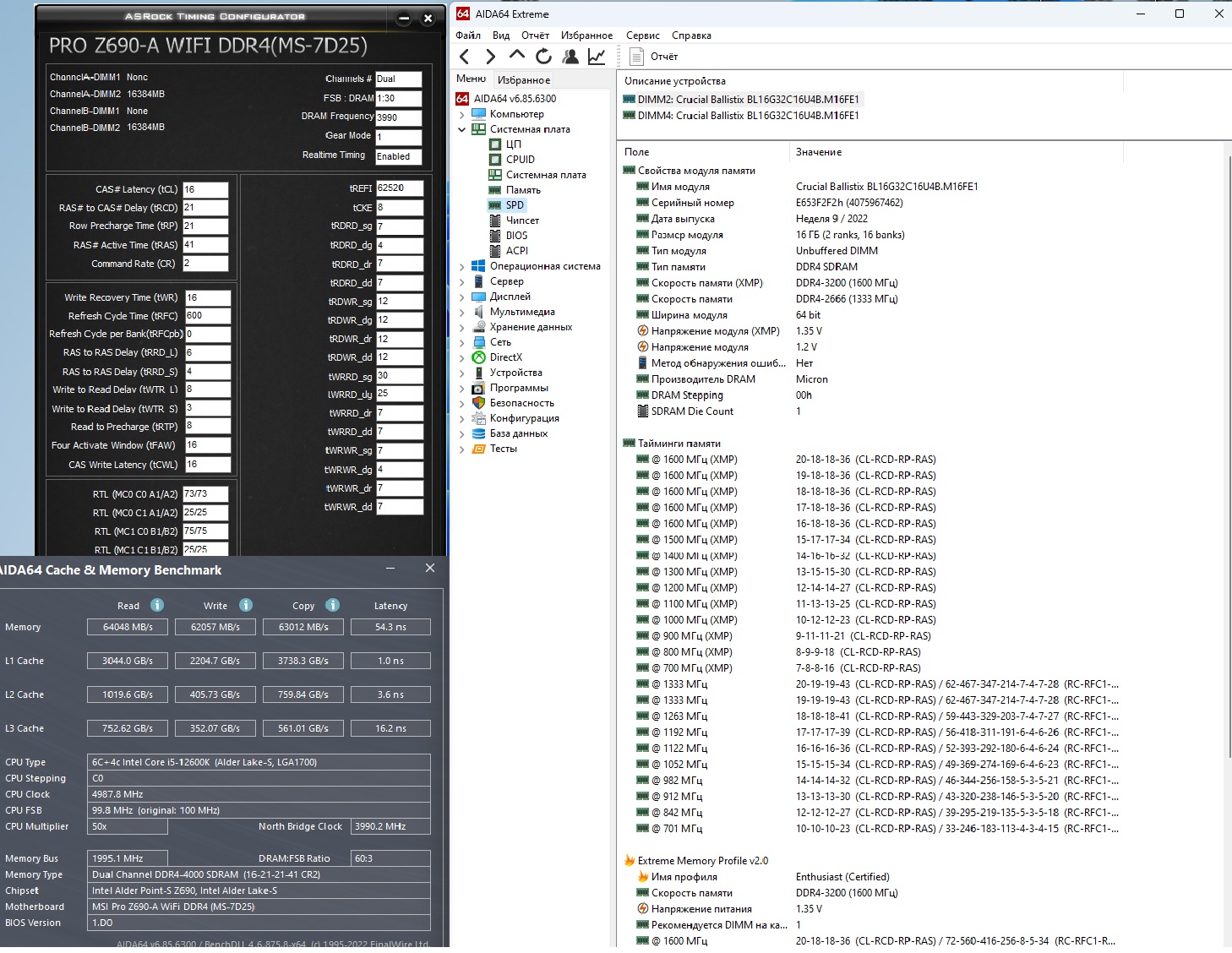Screen dimensions: 1232x953
Task: Open the Избранное menu in the menu bar
Action: click(x=587, y=35)
